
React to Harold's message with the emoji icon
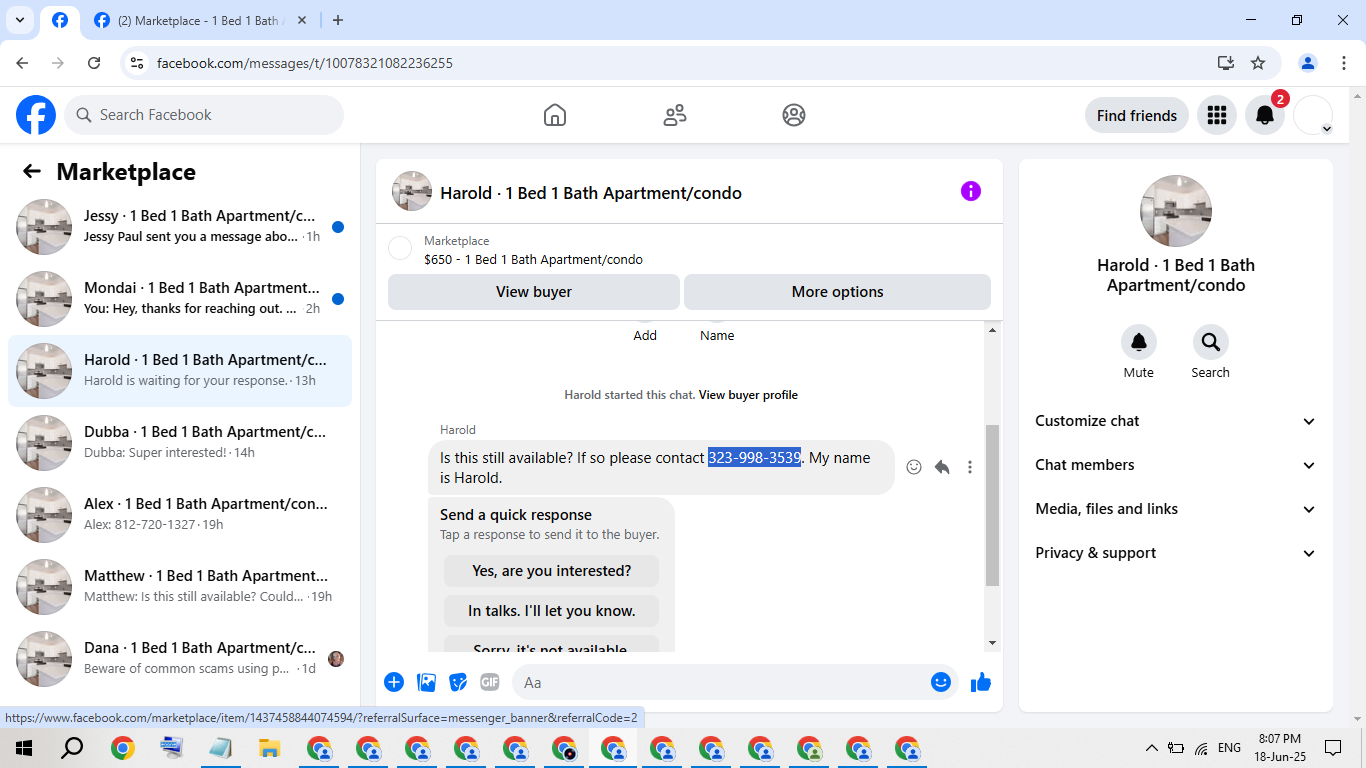point(914,467)
